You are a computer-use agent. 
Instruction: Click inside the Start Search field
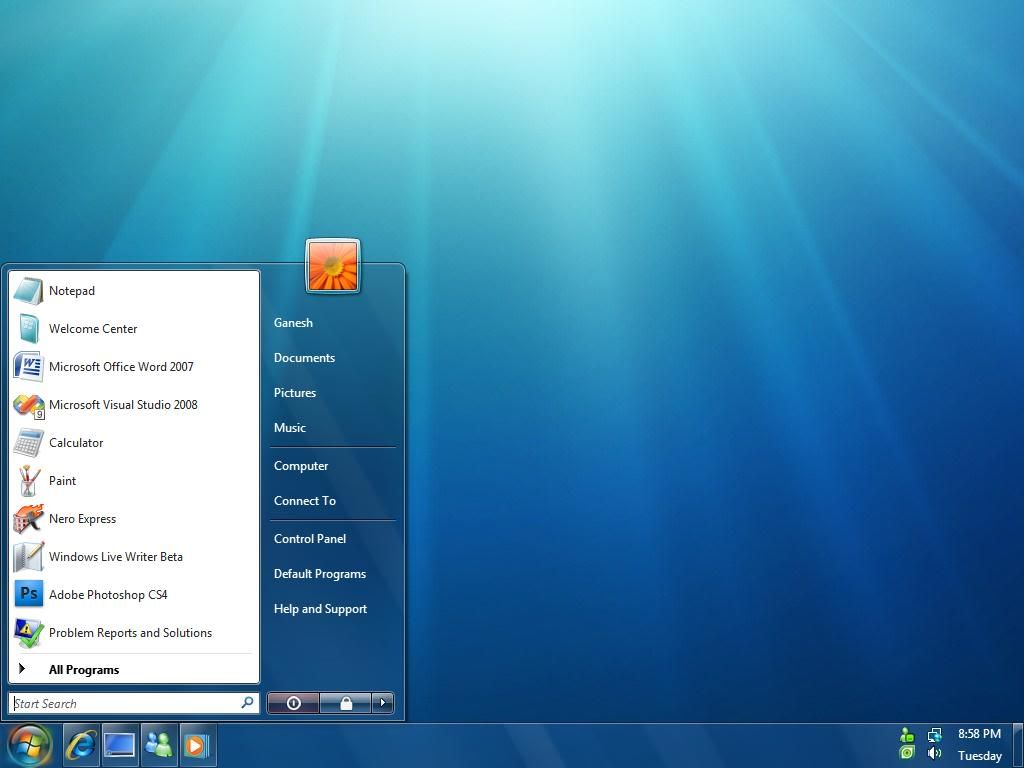[x=120, y=703]
